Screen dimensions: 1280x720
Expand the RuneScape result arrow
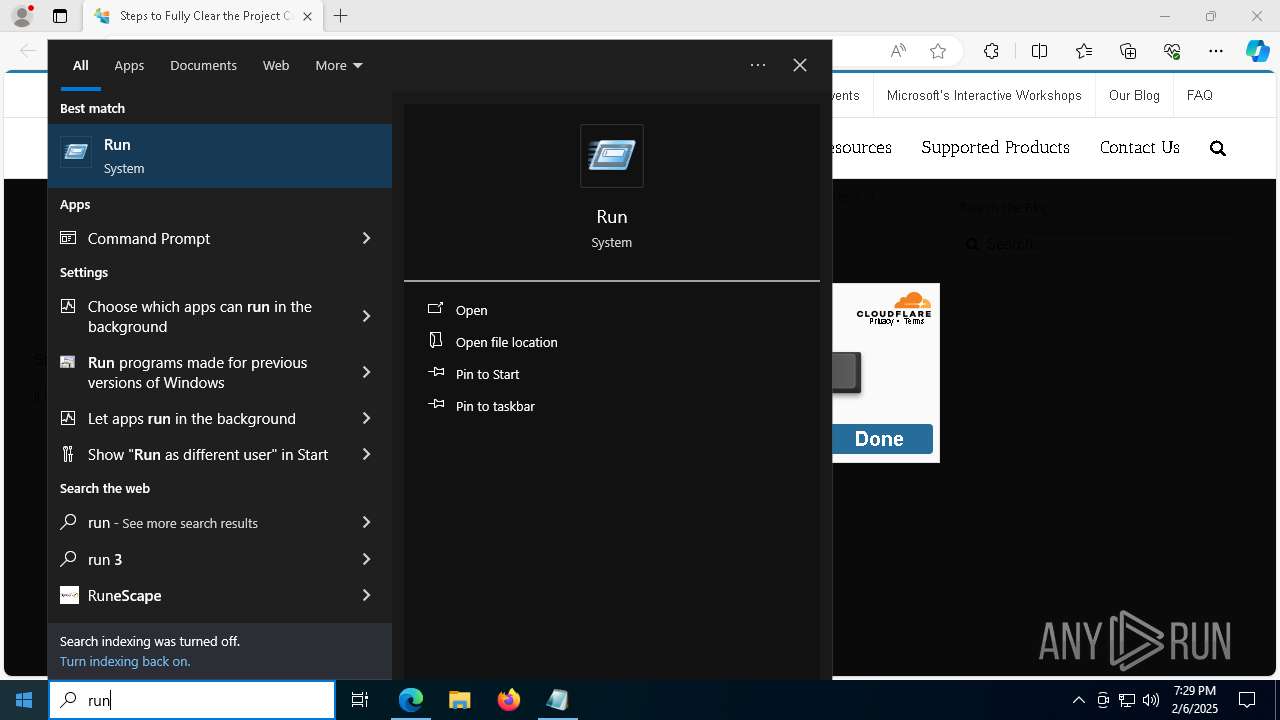point(366,595)
